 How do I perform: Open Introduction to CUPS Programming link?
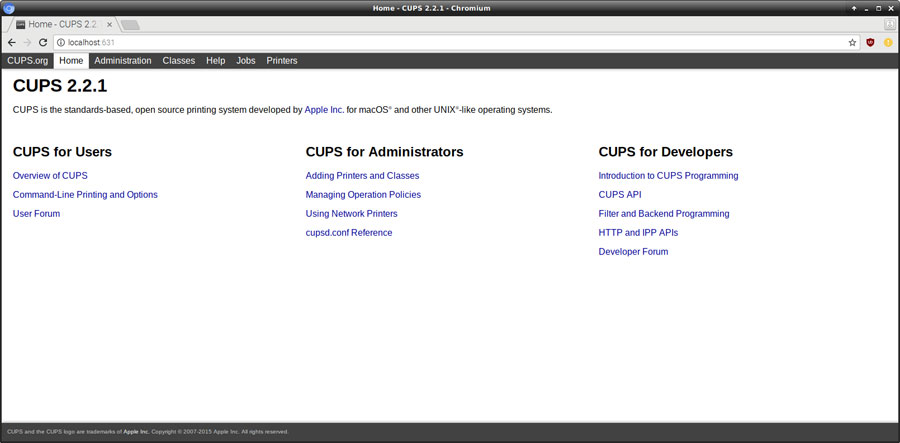pos(668,176)
